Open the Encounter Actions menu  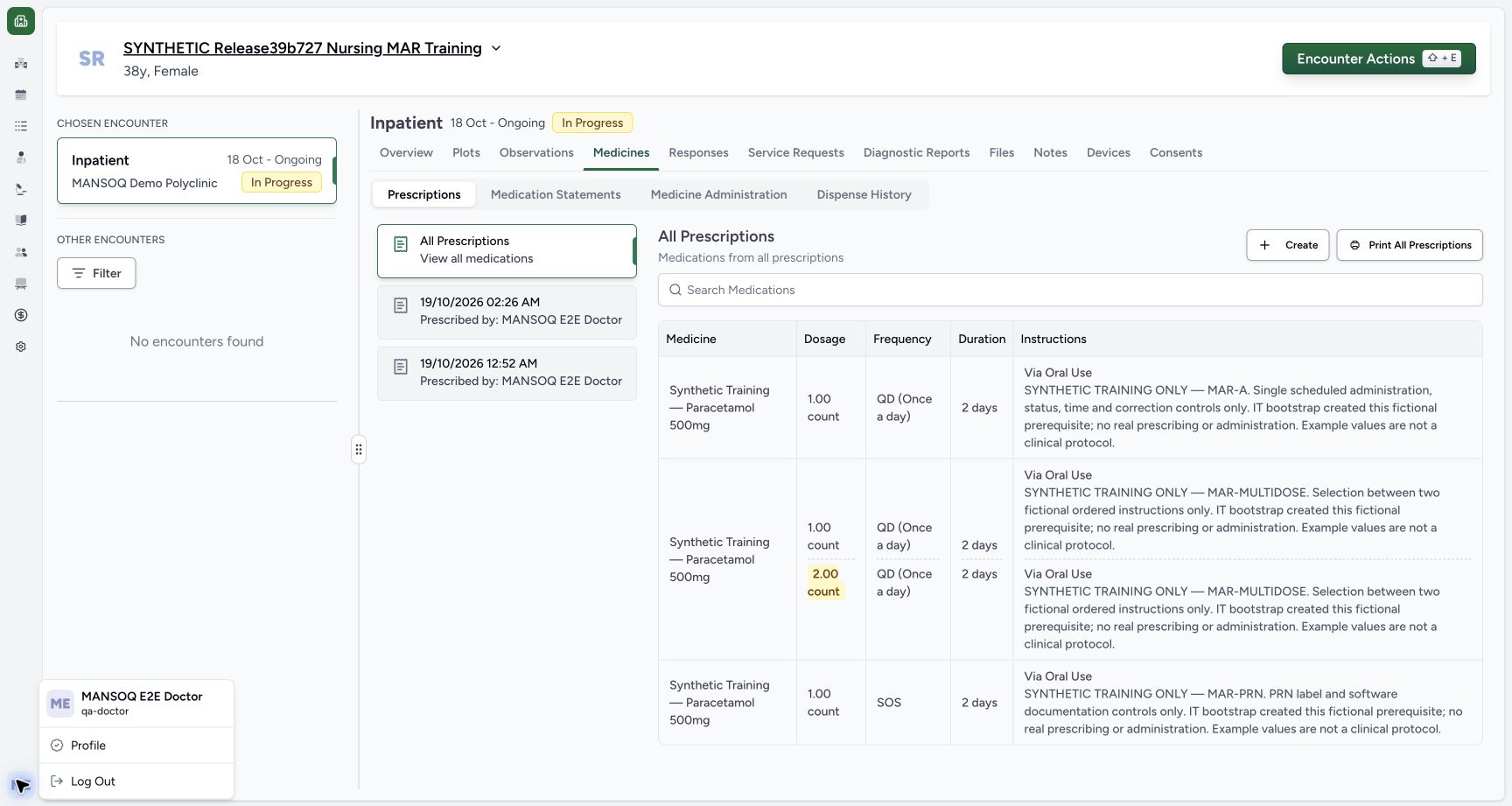click(x=1379, y=59)
